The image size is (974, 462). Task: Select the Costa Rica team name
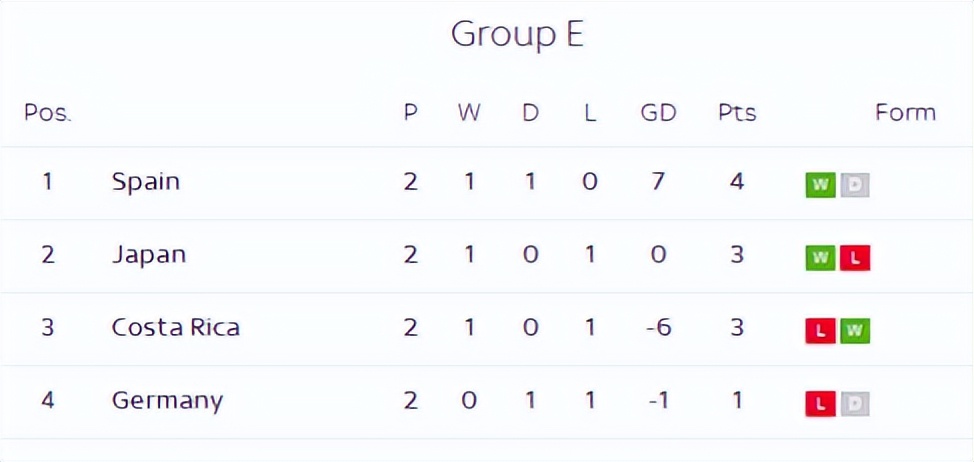[x=176, y=328]
